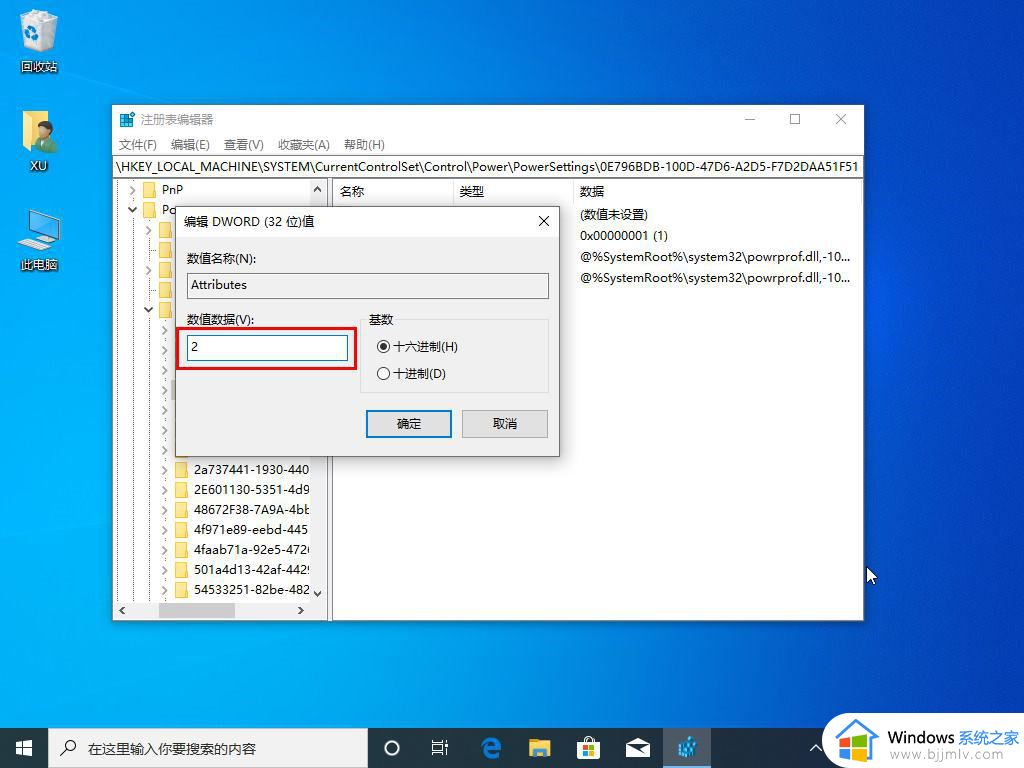Open the Mail app on taskbar

pos(637,748)
